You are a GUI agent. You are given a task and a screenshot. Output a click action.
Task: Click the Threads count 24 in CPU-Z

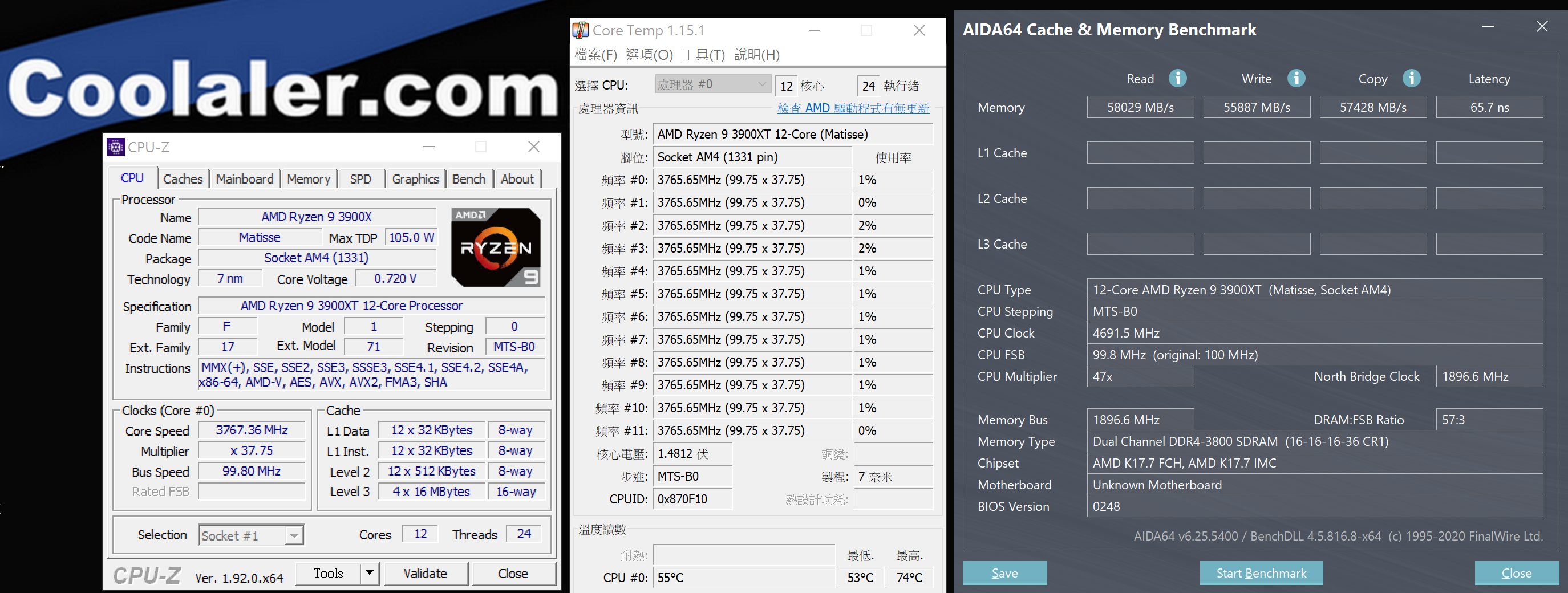(x=524, y=534)
